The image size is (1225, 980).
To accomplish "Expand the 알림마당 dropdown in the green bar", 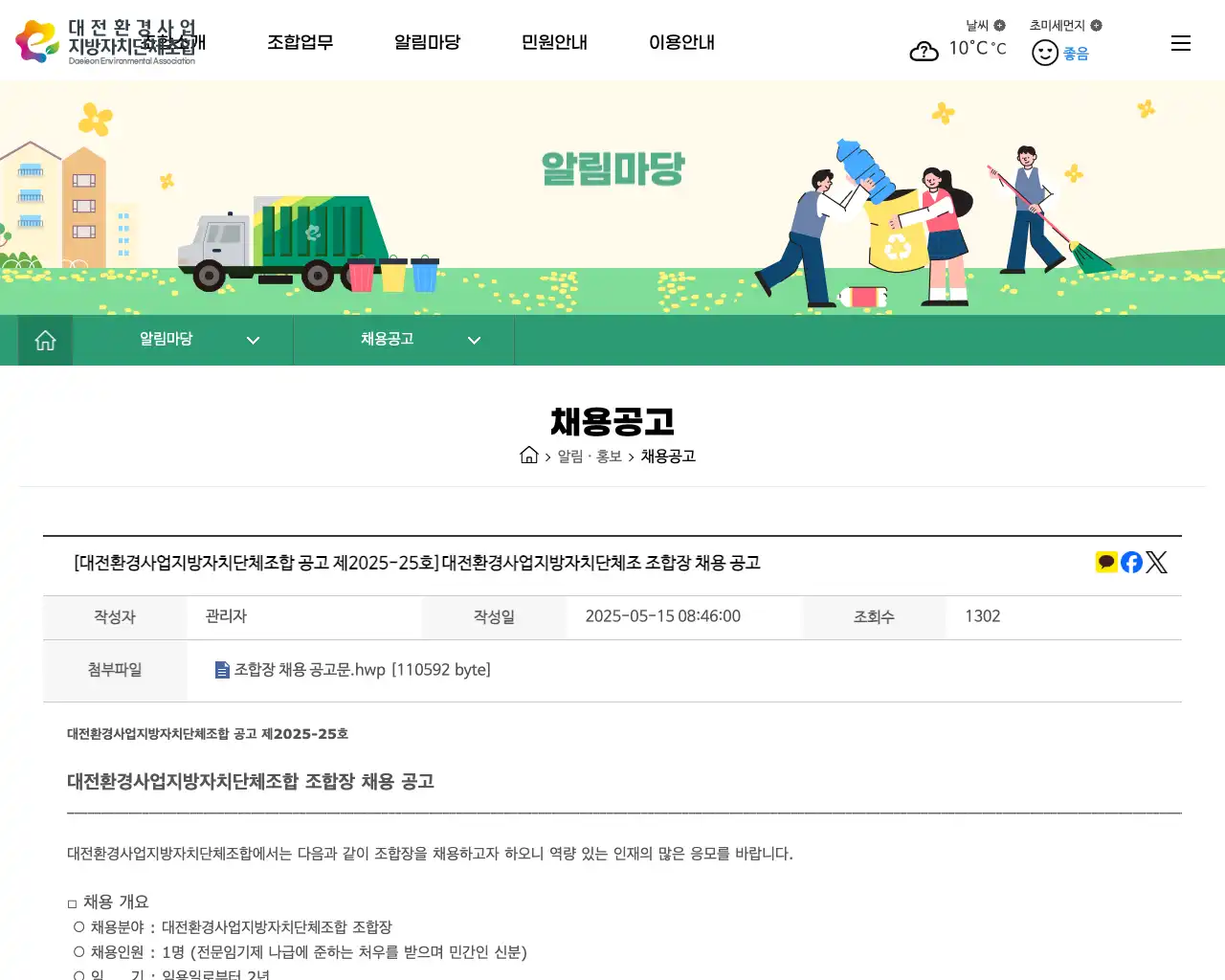I will coord(253,340).
